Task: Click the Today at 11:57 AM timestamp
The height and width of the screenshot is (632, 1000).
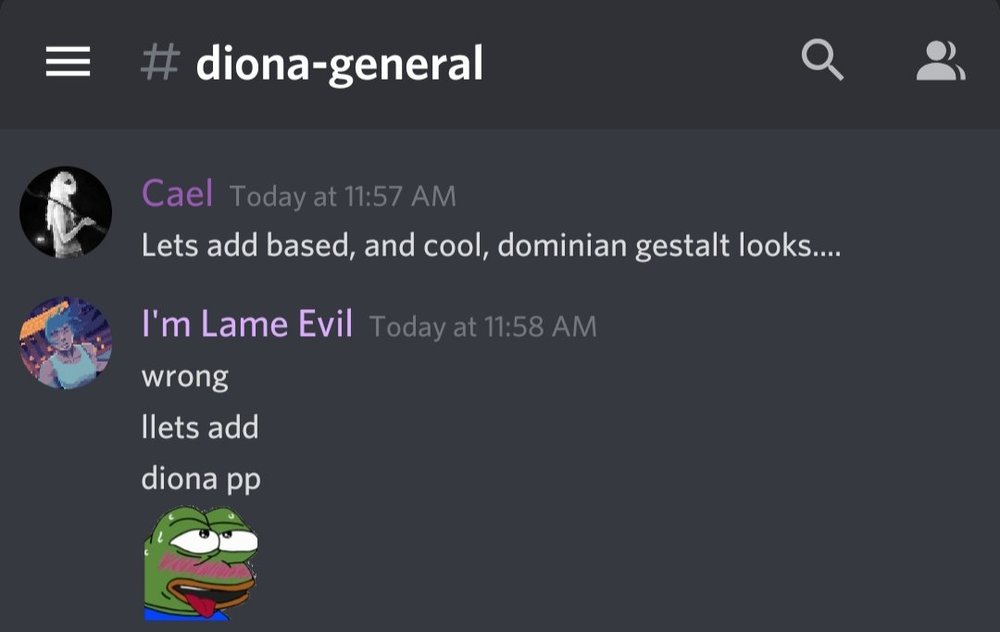Action: click(343, 196)
